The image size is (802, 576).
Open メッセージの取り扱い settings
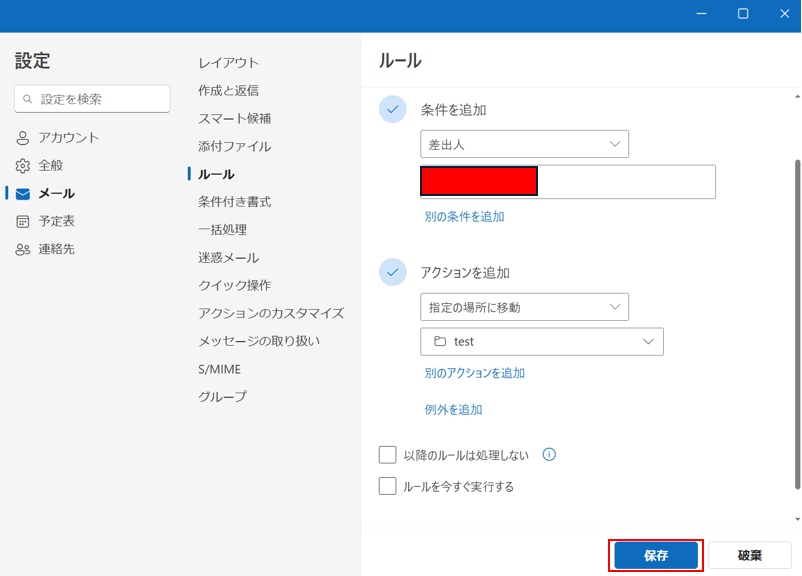point(259,341)
